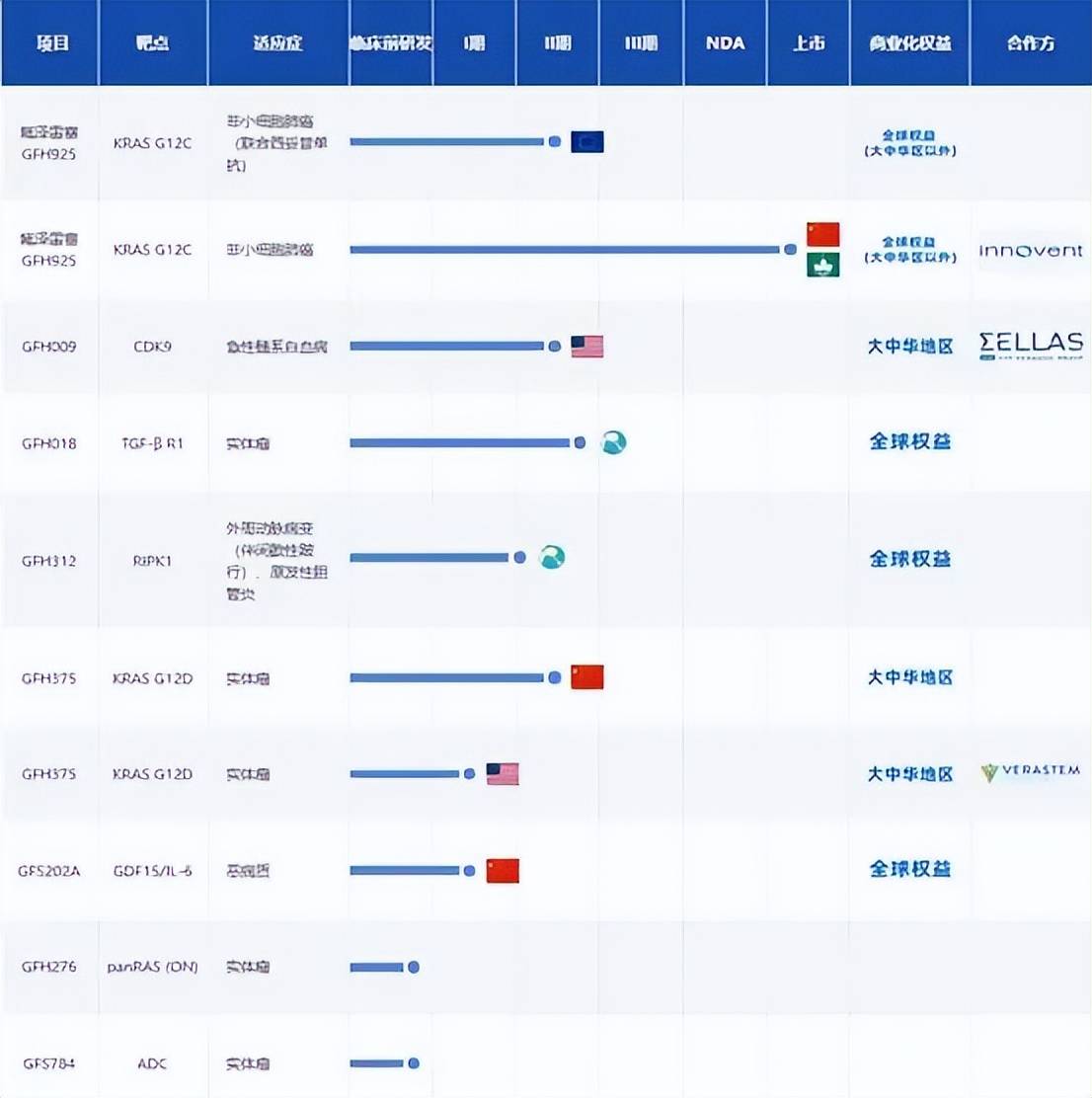This screenshot has width=1092, height=1098.
Task: Click the progress bar endpoint for GFH276
Action: point(414,967)
